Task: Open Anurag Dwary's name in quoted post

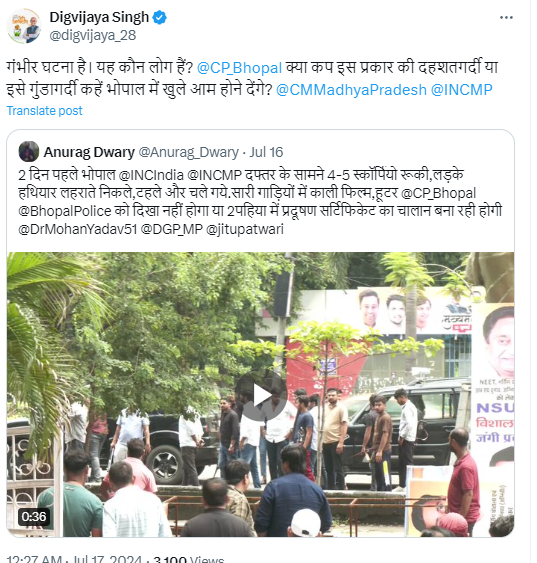Action: point(89,152)
